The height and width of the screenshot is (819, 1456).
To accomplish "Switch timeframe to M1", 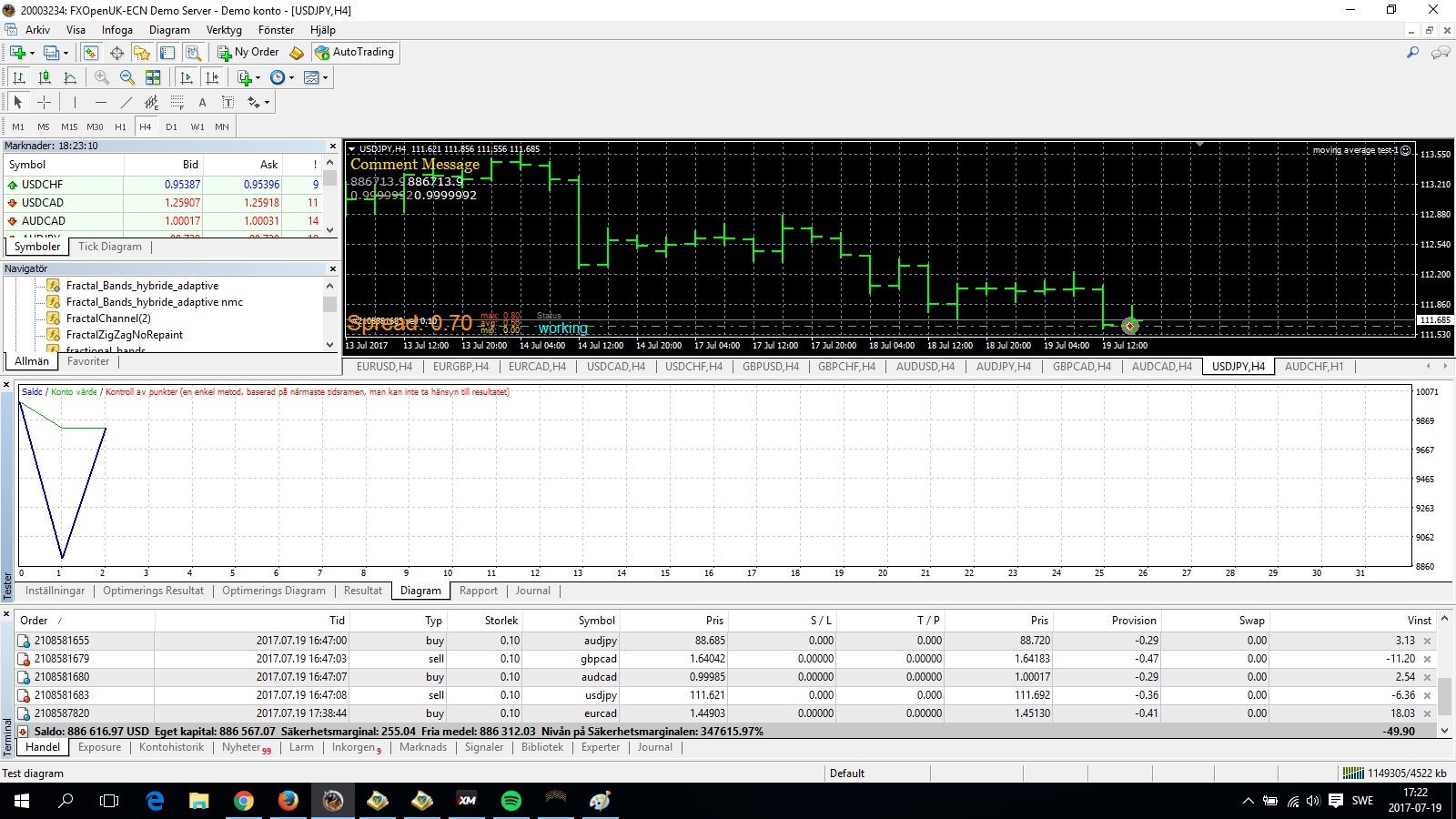I will pos(18,126).
